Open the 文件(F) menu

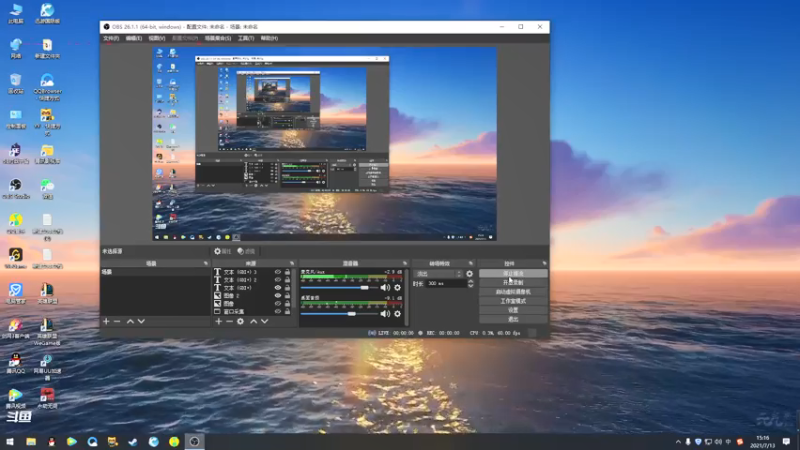[x=111, y=38]
